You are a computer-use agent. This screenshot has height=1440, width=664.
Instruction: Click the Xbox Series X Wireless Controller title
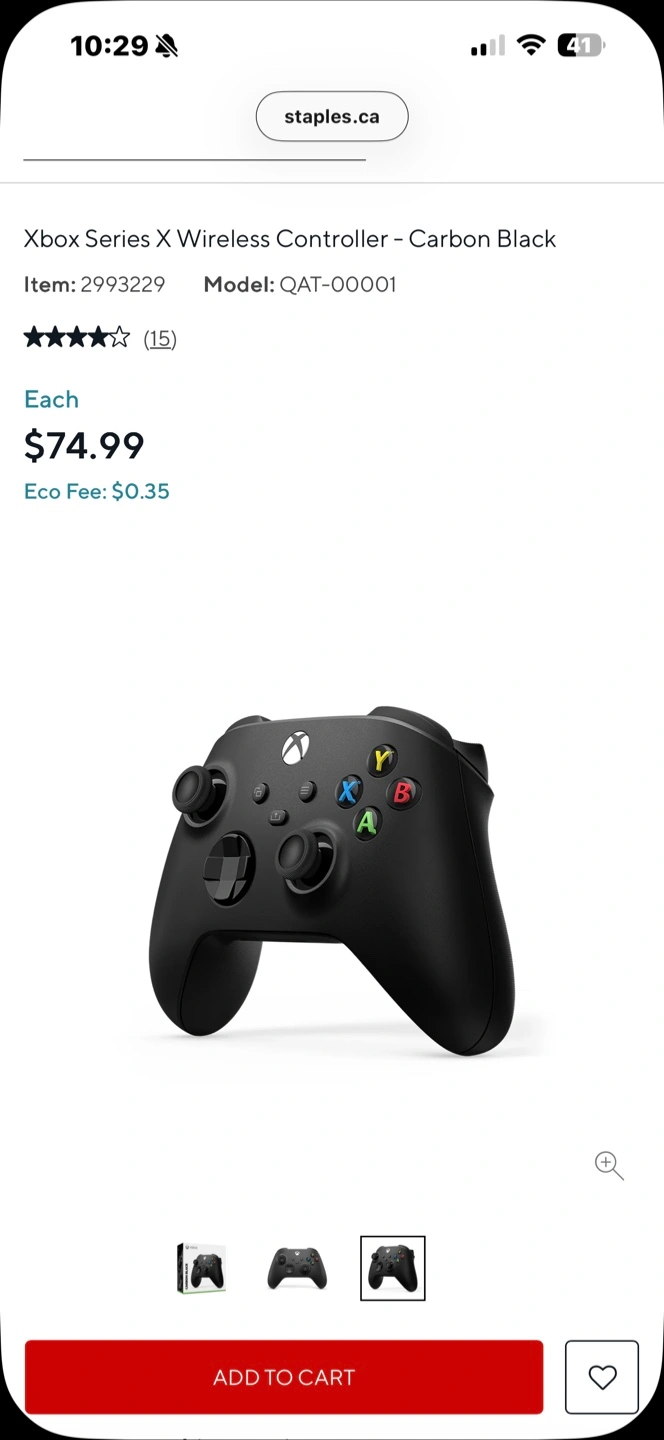pyautogui.click(x=290, y=239)
